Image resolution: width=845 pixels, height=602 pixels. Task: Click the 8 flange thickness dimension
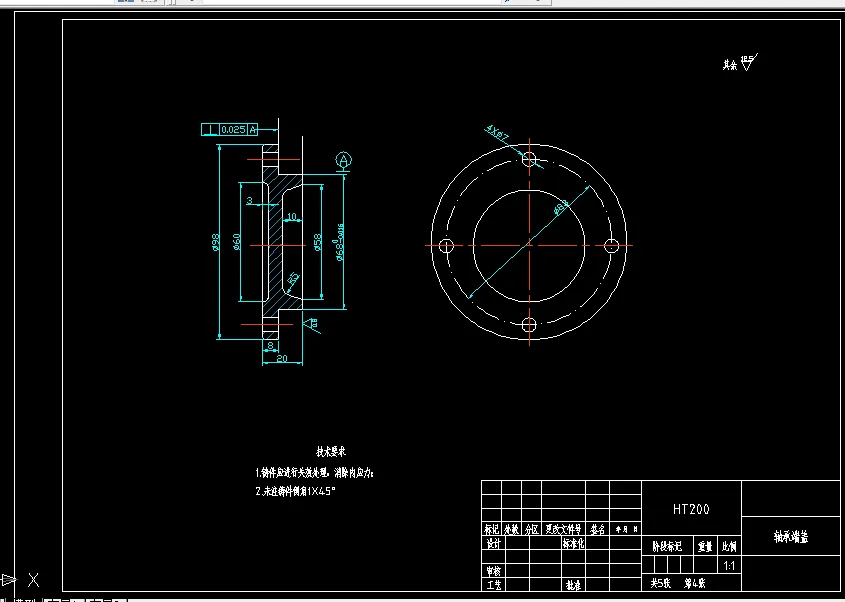270,345
